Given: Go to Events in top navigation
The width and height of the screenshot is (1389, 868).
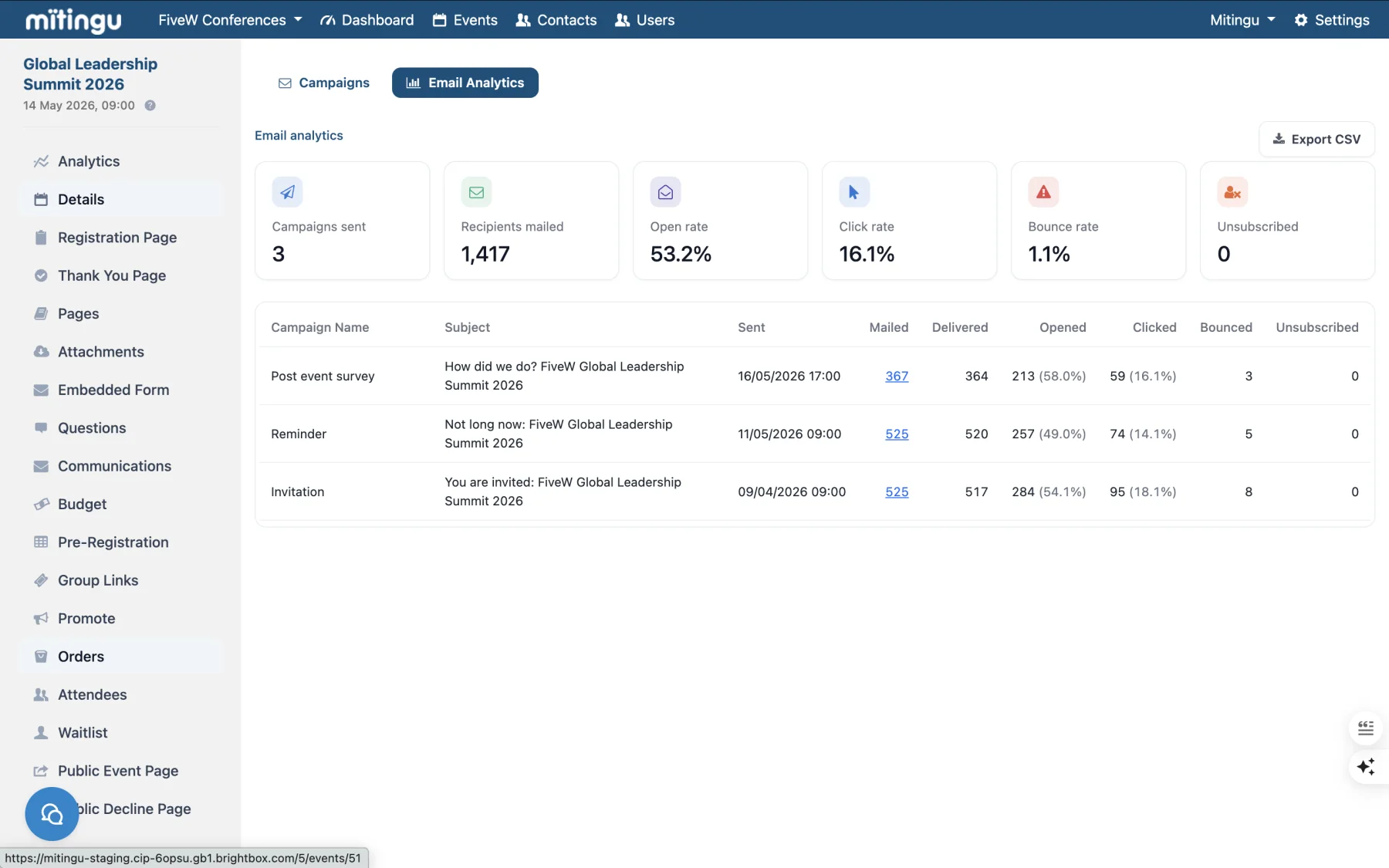Looking at the screenshot, I should [465, 20].
